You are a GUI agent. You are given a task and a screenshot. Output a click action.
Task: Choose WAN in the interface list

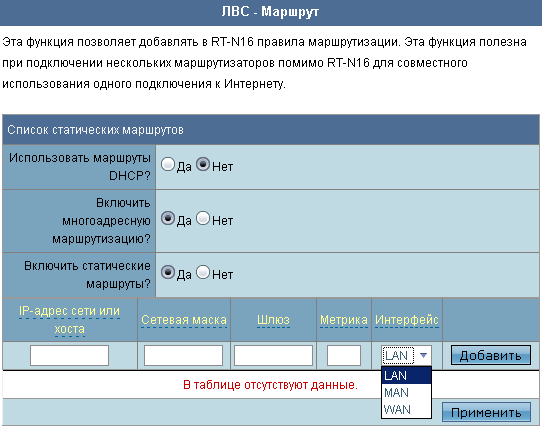click(x=406, y=409)
